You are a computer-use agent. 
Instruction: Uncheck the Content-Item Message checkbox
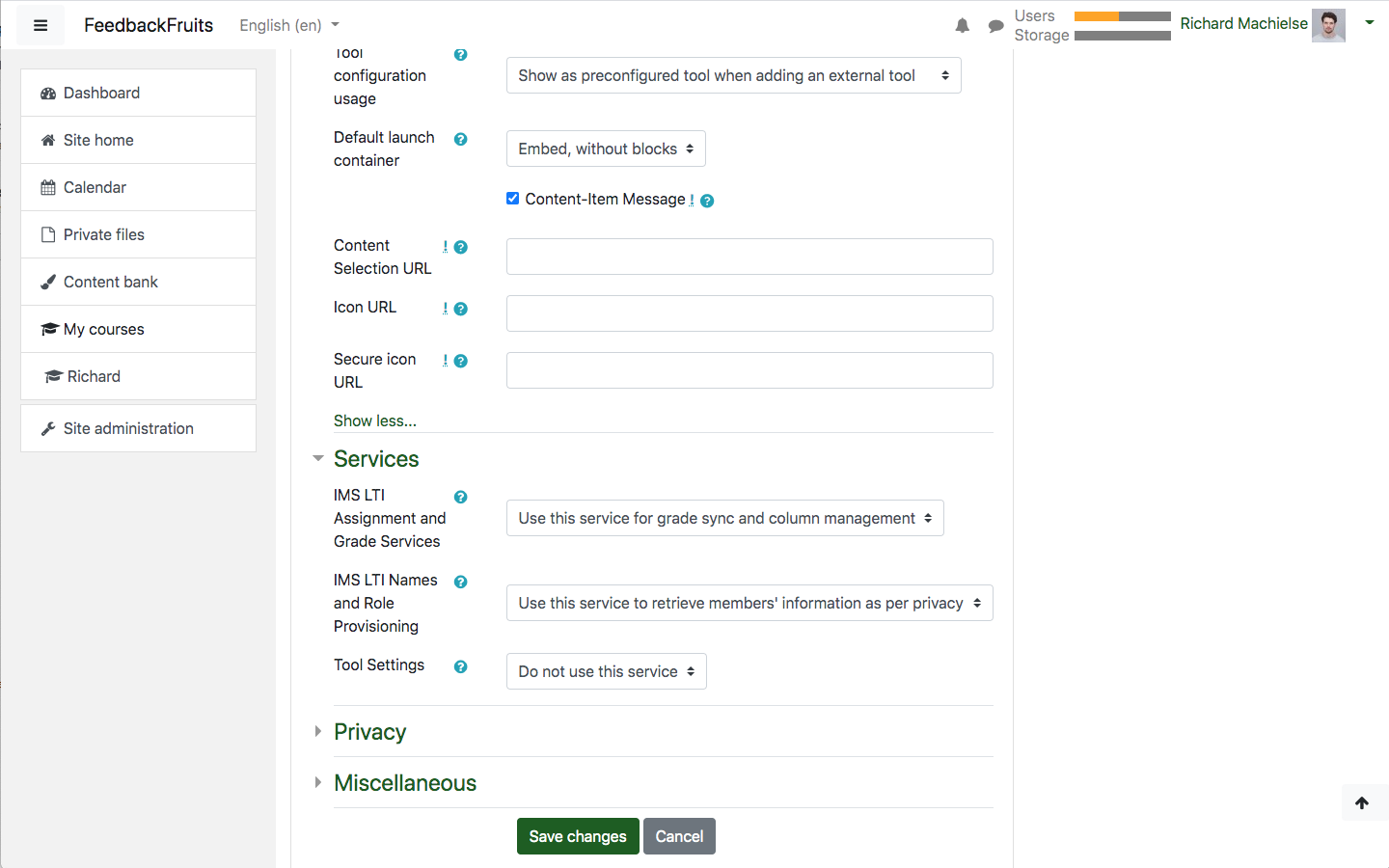tap(513, 198)
